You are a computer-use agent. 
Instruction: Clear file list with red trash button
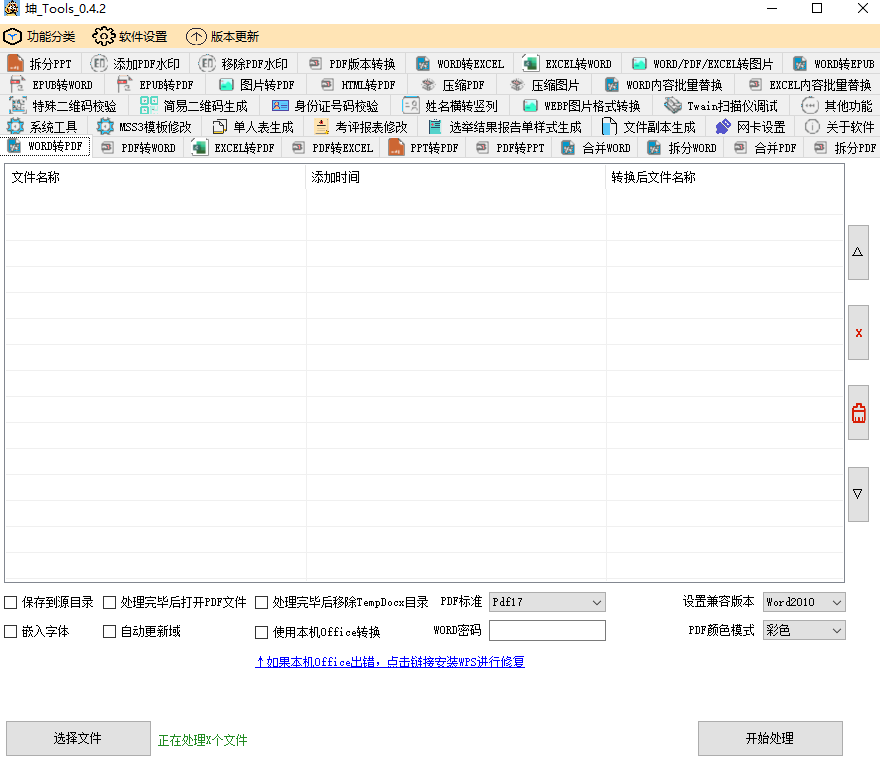point(858,412)
